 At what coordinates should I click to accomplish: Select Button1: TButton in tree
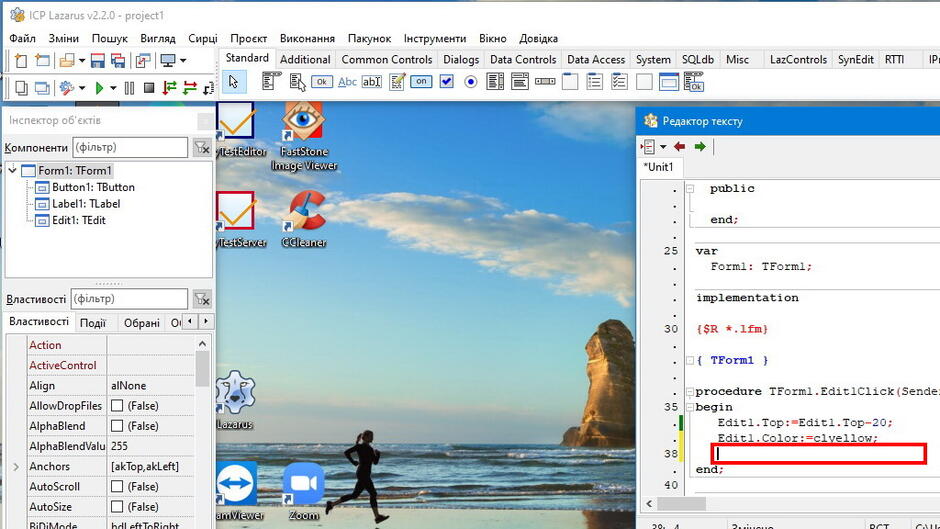[x=93, y=187]
